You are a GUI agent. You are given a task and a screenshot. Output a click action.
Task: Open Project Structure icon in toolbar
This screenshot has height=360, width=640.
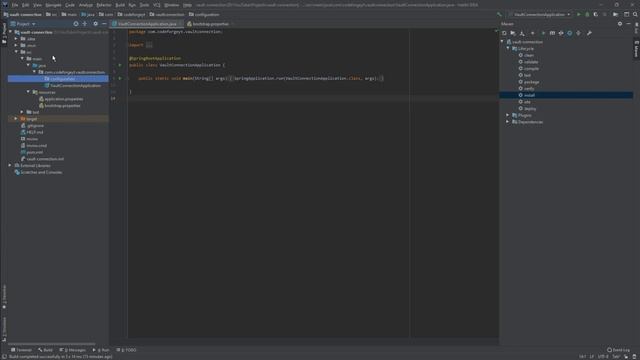pos(616,15)
